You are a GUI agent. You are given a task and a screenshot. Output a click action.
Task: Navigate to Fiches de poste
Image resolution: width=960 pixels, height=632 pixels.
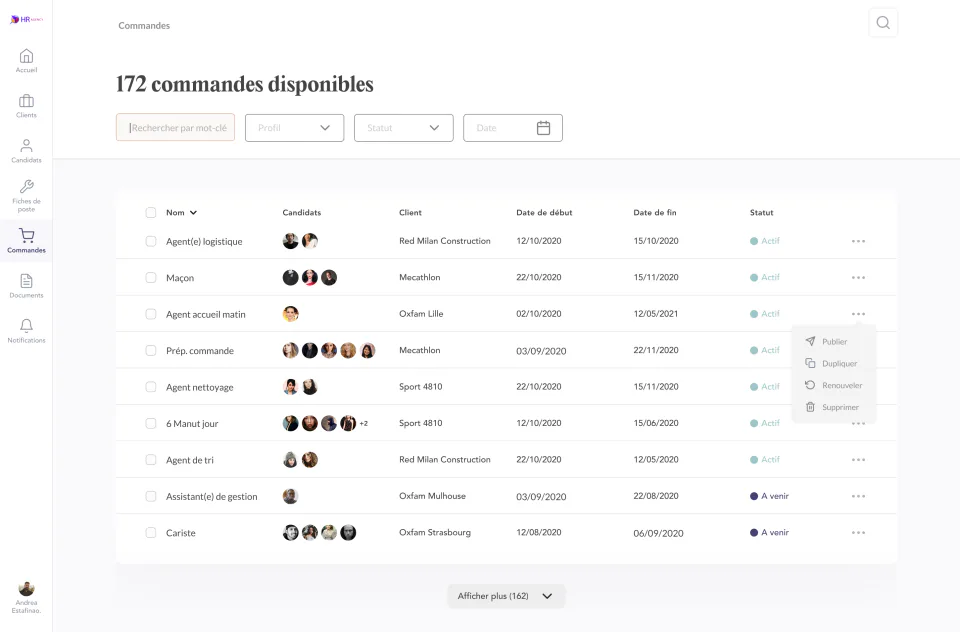click(26, 191)
